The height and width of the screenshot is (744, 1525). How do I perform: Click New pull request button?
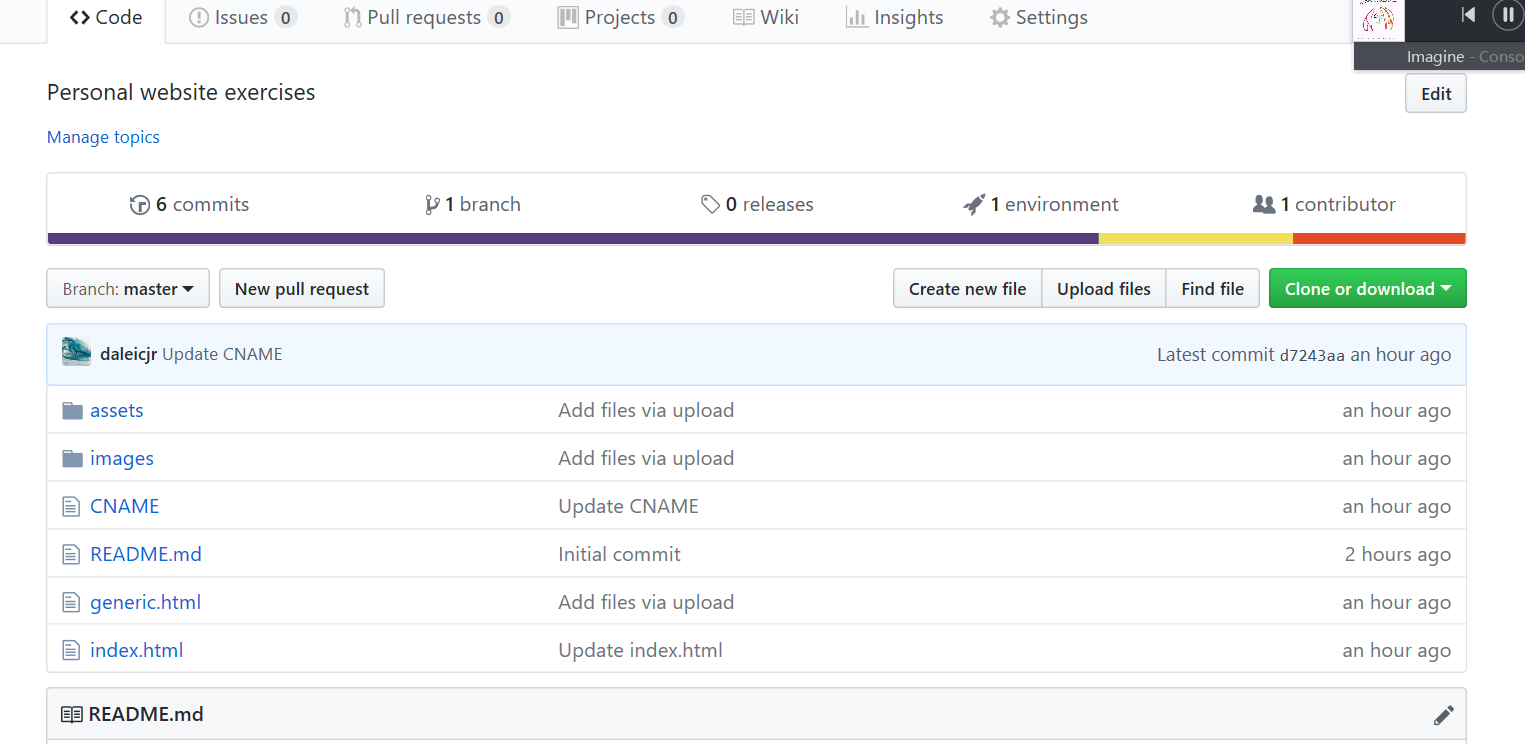(x=302, y=289)
